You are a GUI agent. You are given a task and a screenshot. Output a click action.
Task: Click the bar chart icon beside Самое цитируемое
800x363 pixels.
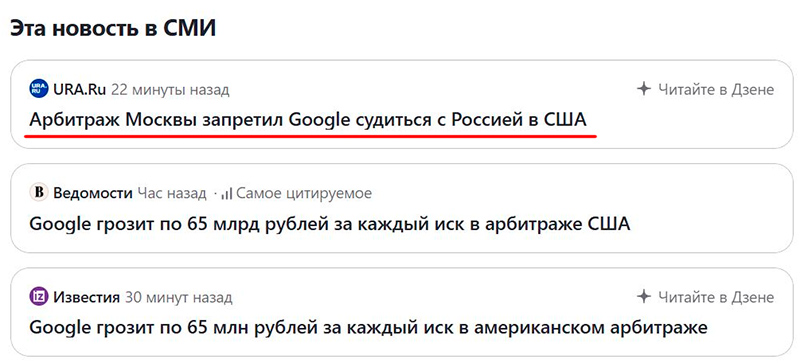tap(227, 193)
